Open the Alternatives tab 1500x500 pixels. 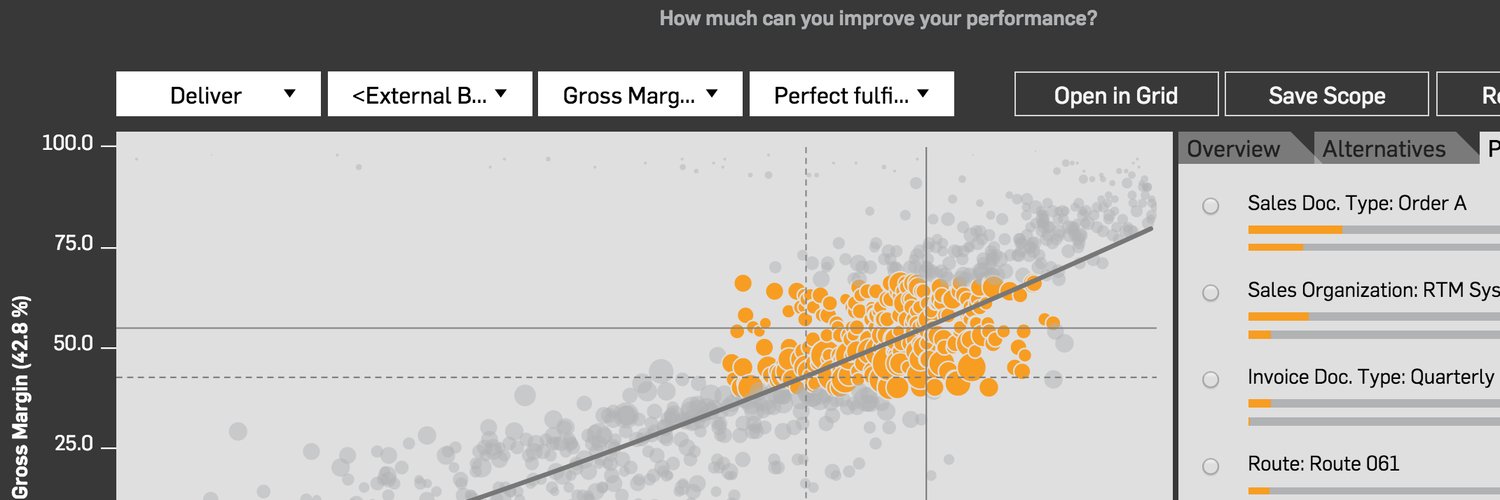(x=1383, y=149)
